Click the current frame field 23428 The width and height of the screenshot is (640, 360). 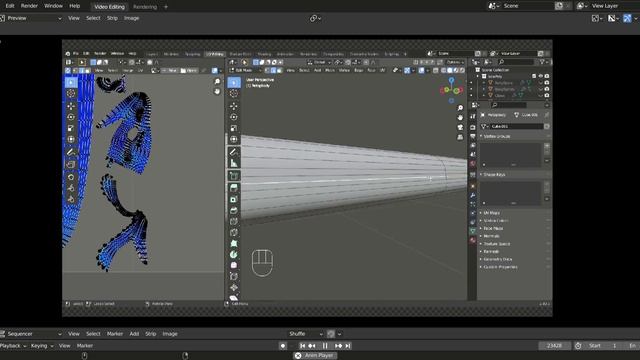(554, 346)
